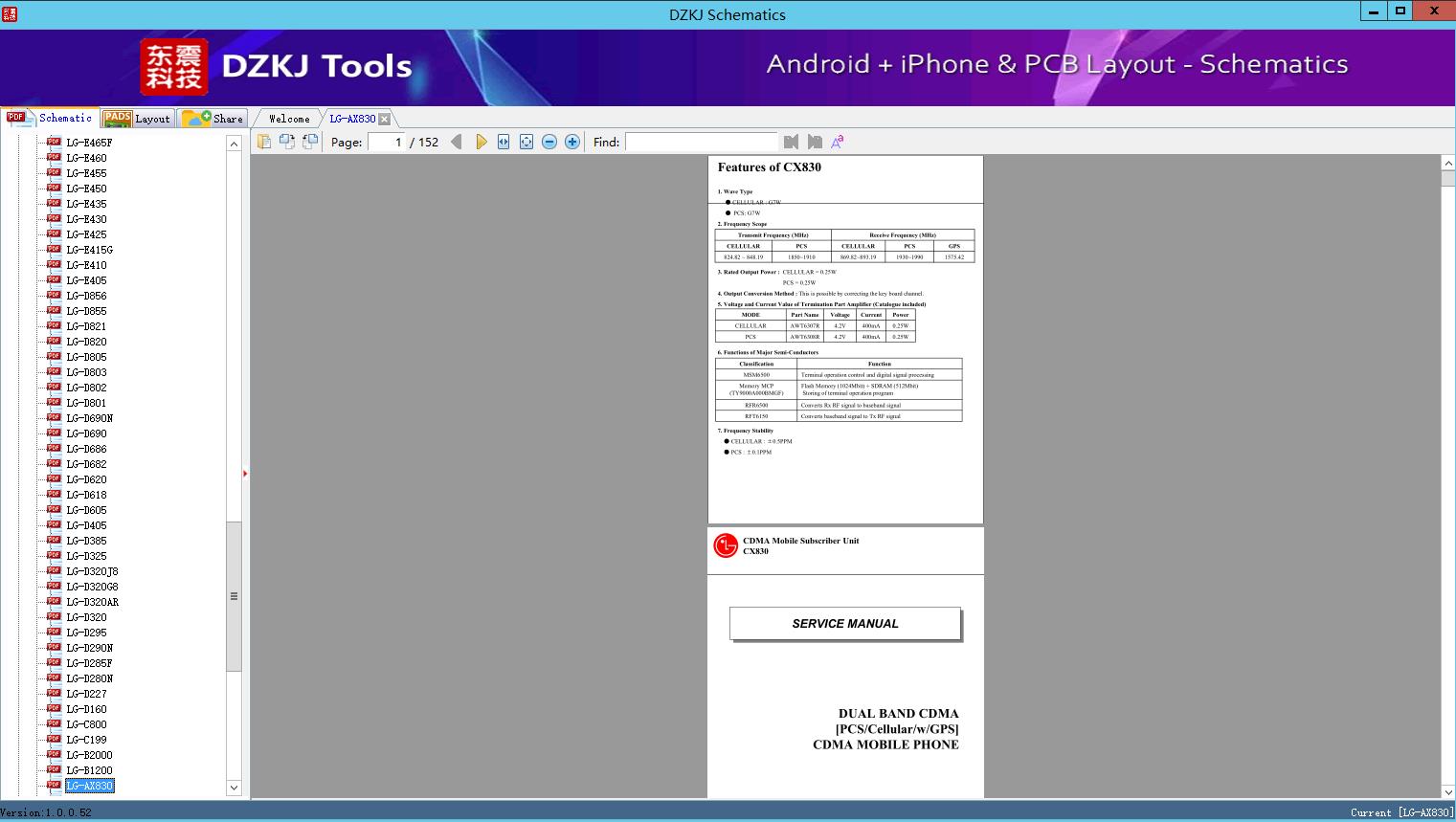
Task: Find next search match
Action: [x=815, y=142]
